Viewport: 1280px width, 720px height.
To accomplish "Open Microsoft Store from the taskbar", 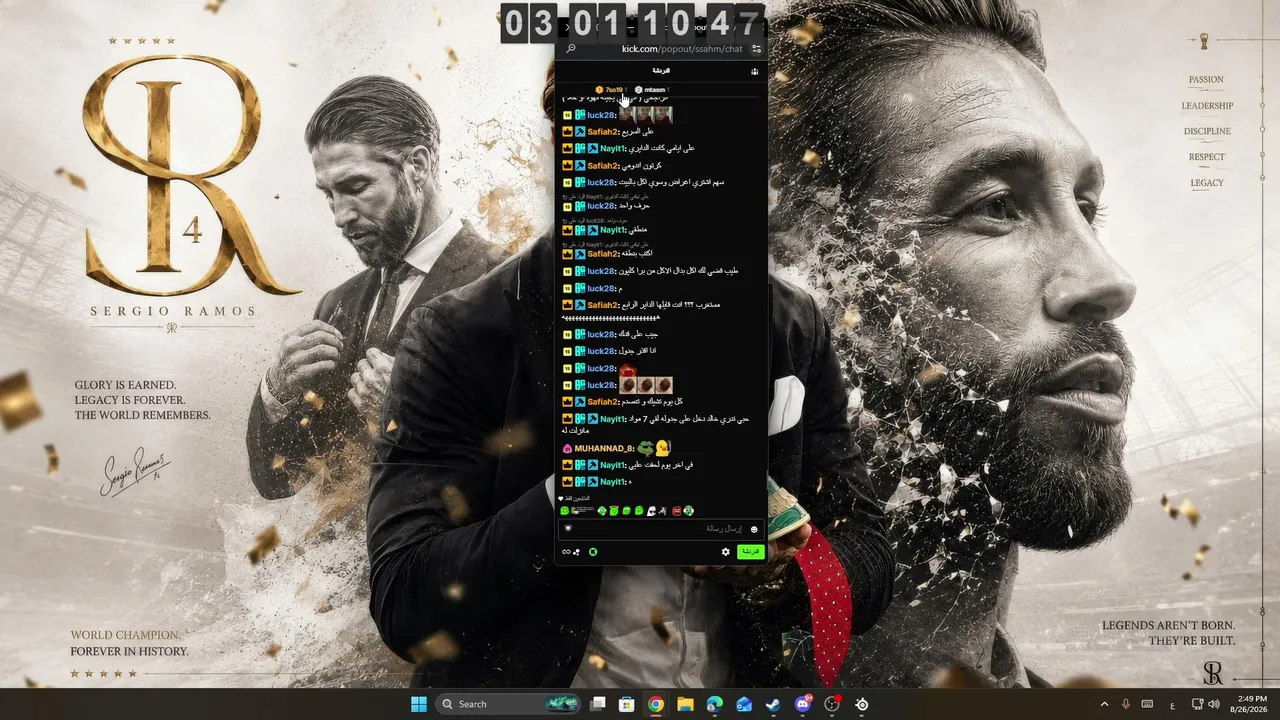I will click(x=627, y=704).
